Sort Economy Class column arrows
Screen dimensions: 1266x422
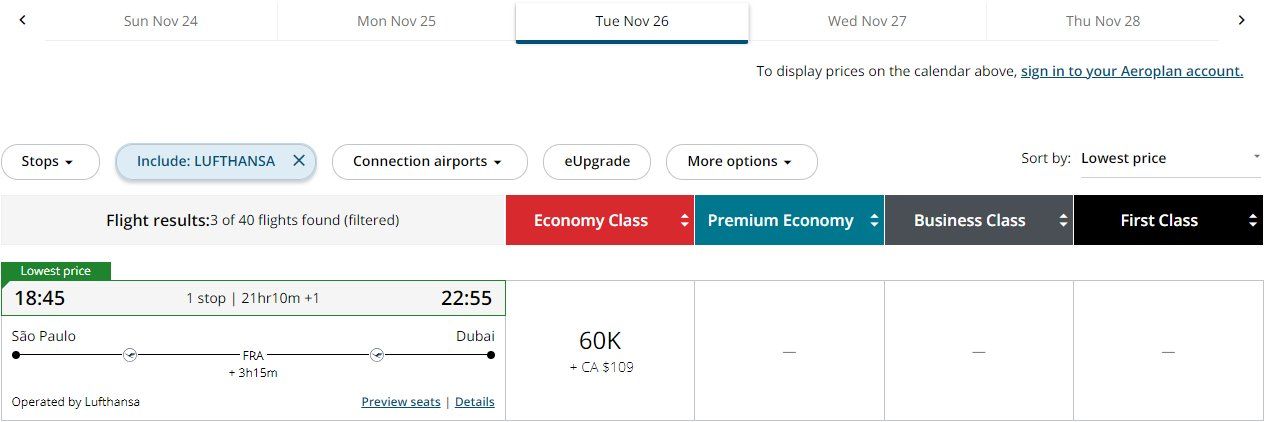(685, 221)
